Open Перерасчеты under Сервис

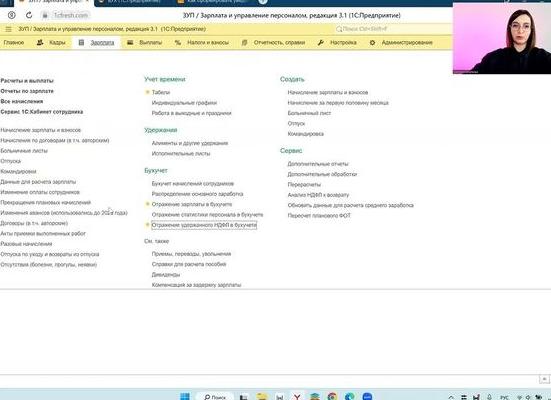304,185
